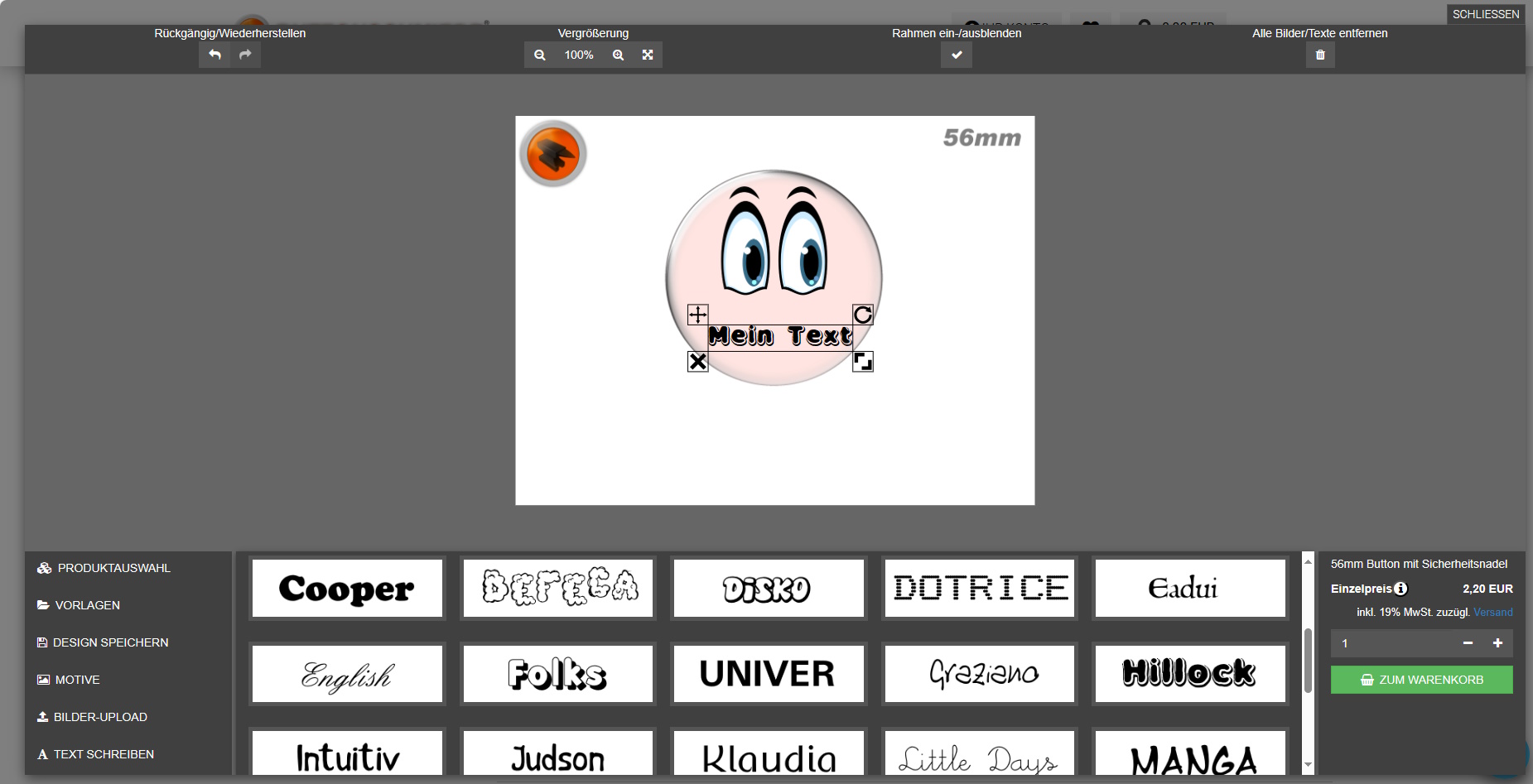
Task: Choose the Intuitiv font
Action: pos(347,753)
